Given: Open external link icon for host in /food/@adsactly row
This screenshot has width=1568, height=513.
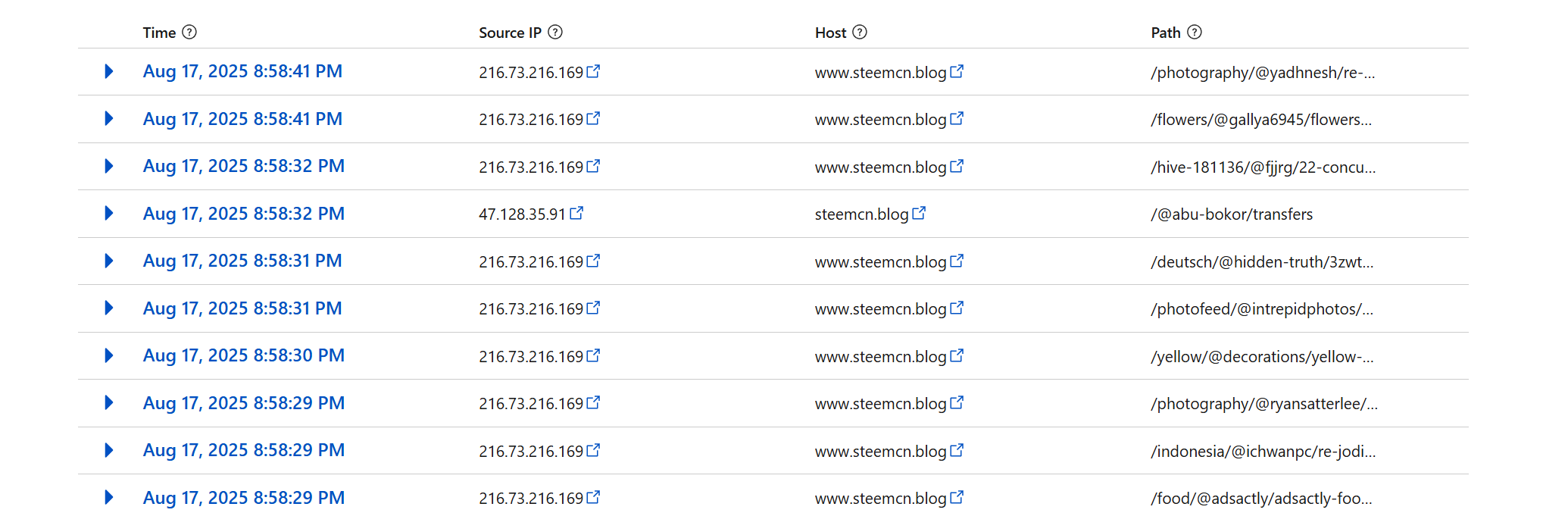Looking at the screenshot, I should pyautogui.click(x=957, y=497).
